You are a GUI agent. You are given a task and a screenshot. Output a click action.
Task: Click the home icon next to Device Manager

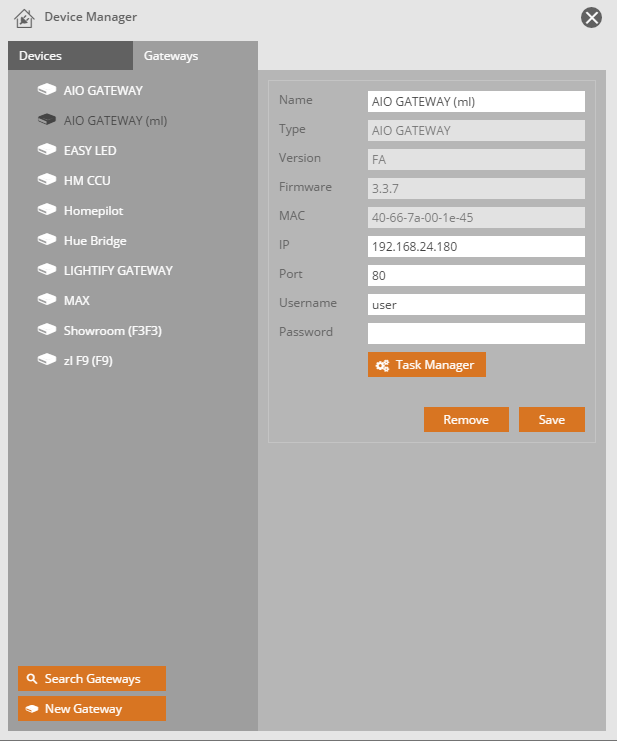pyautogui.click(x=25, y=17)
